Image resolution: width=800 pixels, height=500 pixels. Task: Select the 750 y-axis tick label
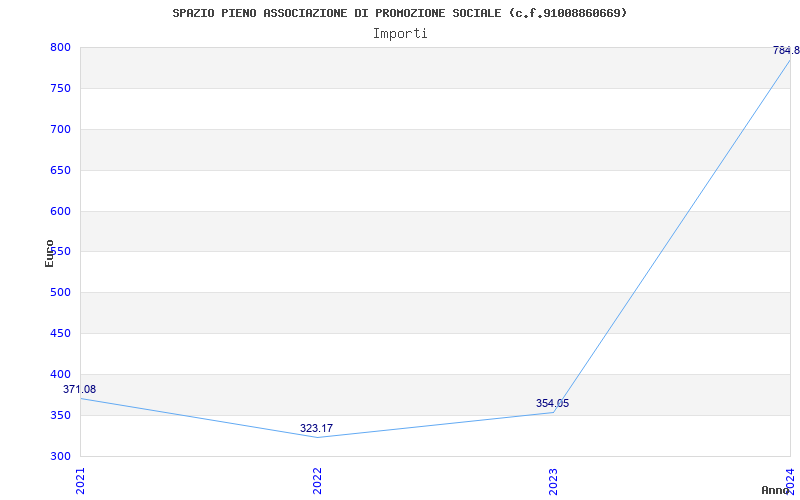(60, 88)
